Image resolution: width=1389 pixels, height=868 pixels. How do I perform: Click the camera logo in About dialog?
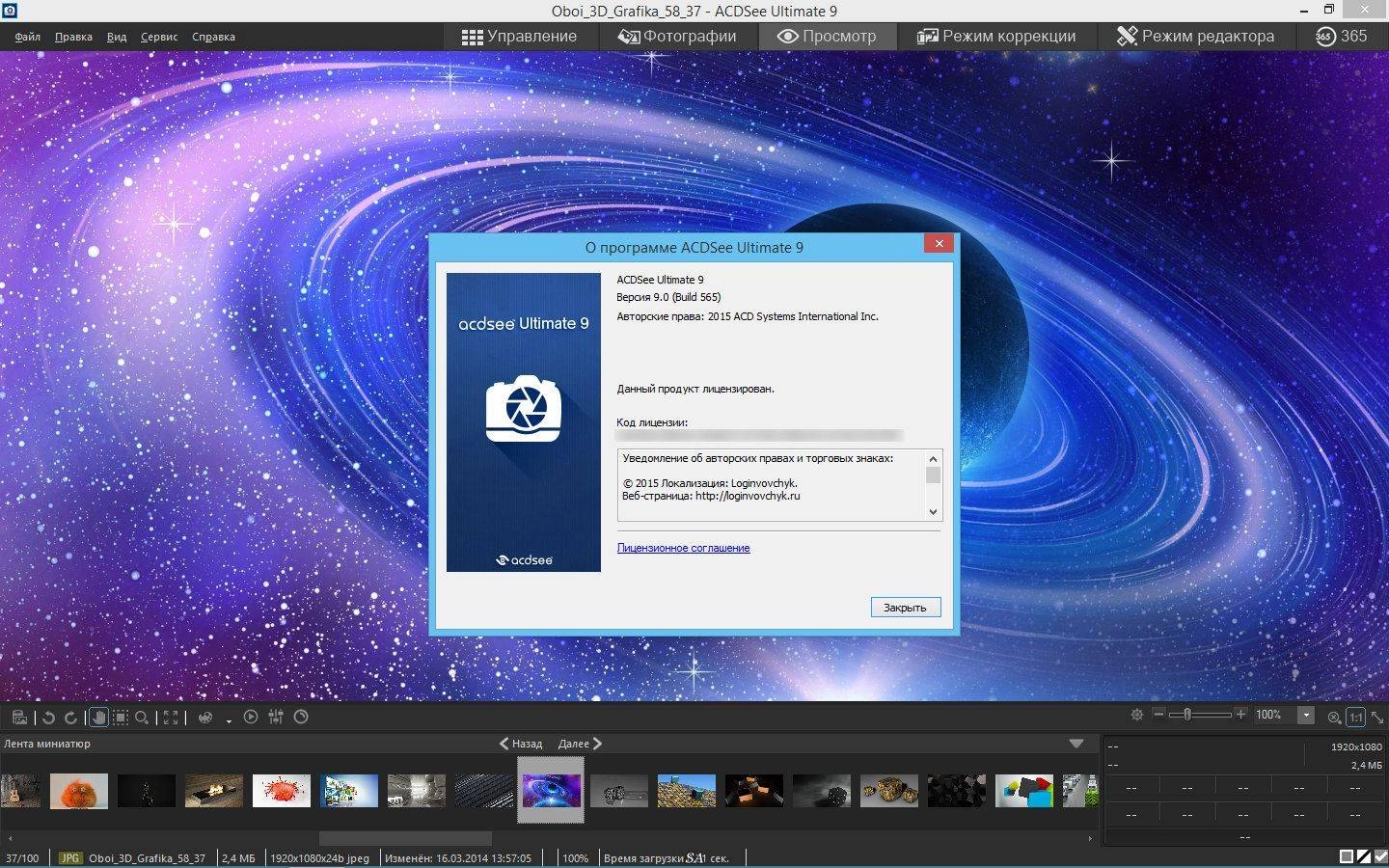(524, 409)
